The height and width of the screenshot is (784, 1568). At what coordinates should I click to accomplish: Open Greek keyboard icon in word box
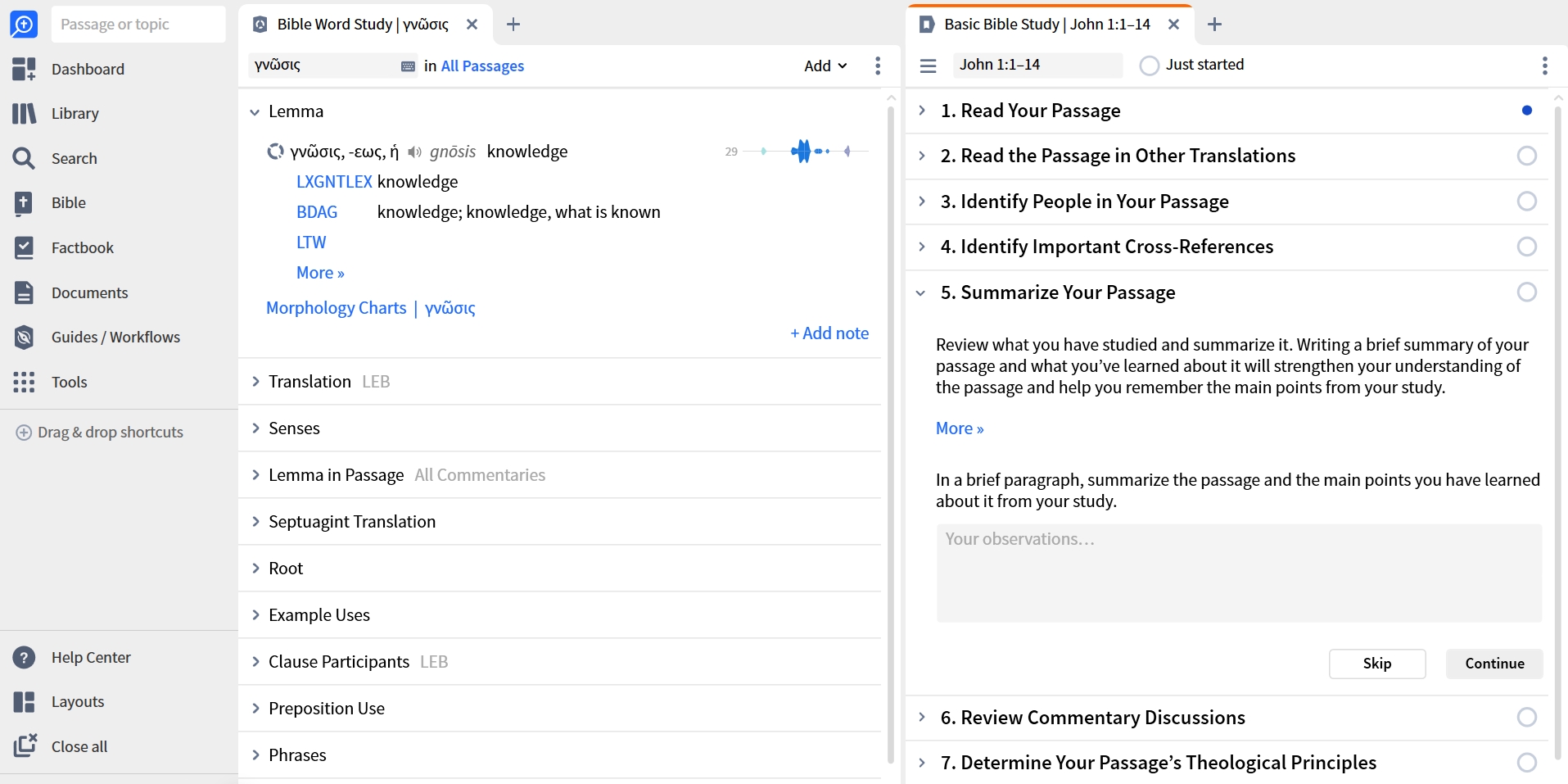(x=408, y=66)
